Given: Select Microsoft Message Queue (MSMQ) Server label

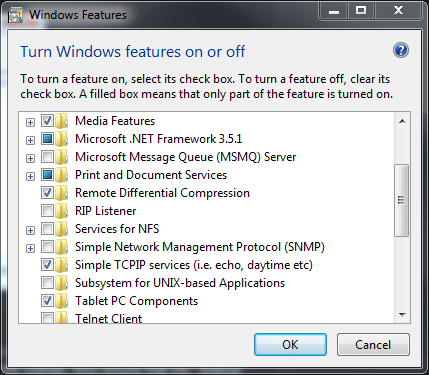Looking at the screenshot, I should tap(186, 157).
